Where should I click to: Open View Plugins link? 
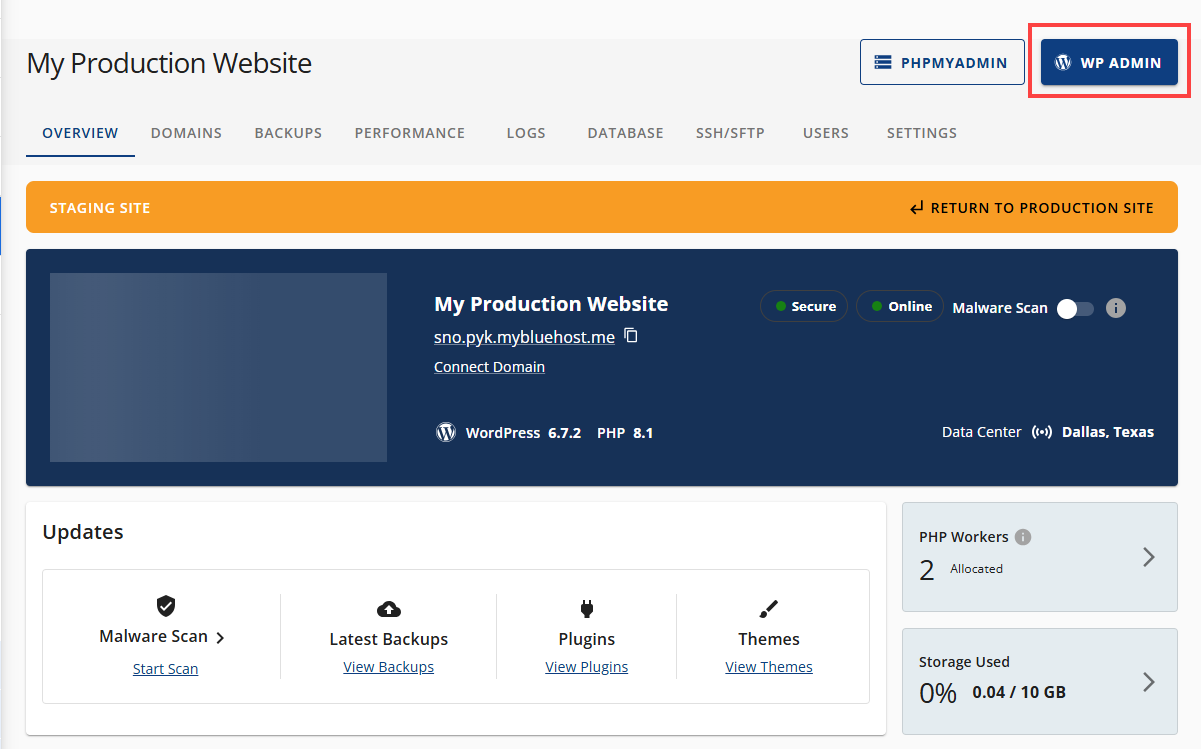(586, 667)
